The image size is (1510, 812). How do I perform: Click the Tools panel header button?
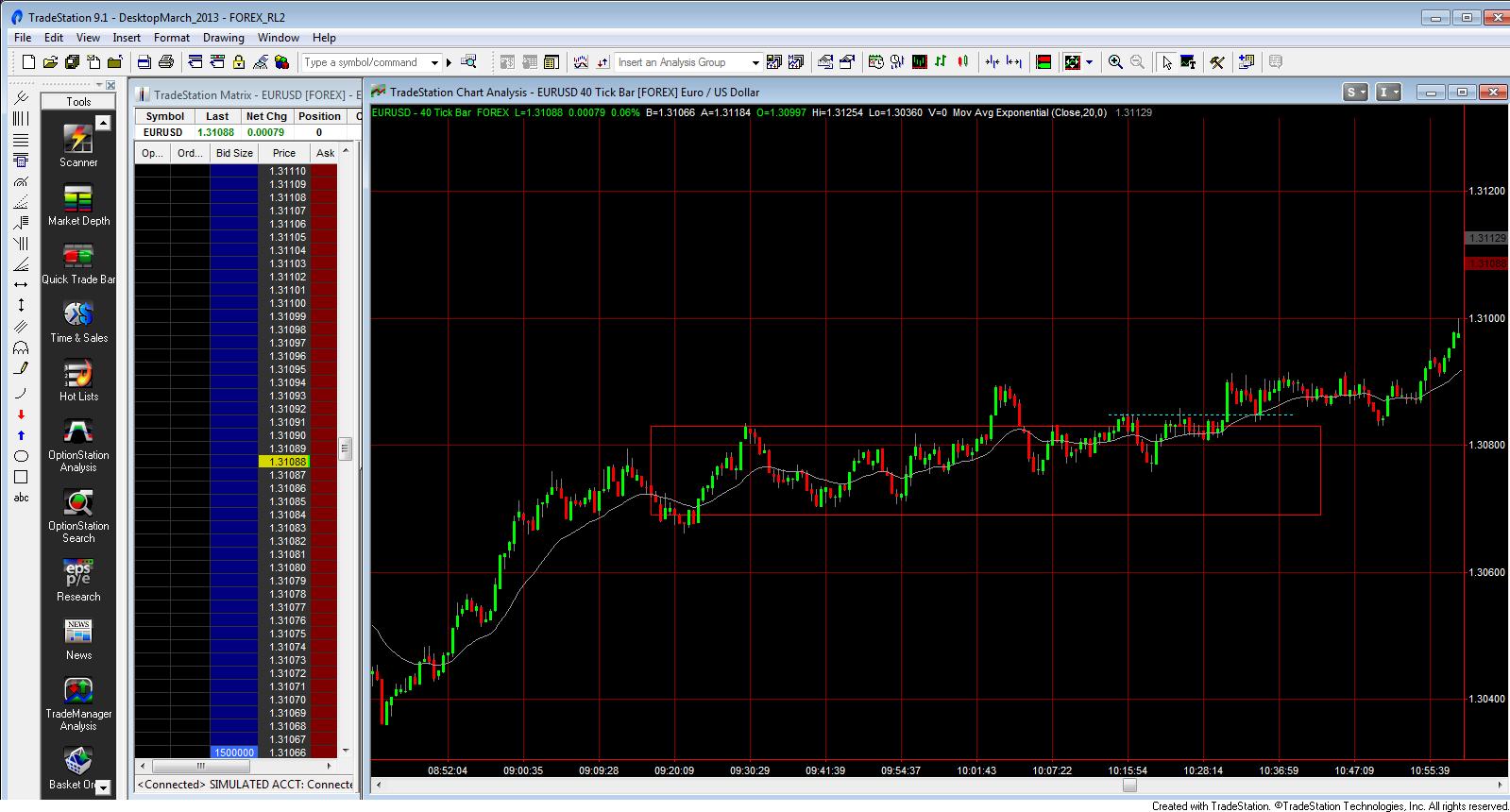78,102
